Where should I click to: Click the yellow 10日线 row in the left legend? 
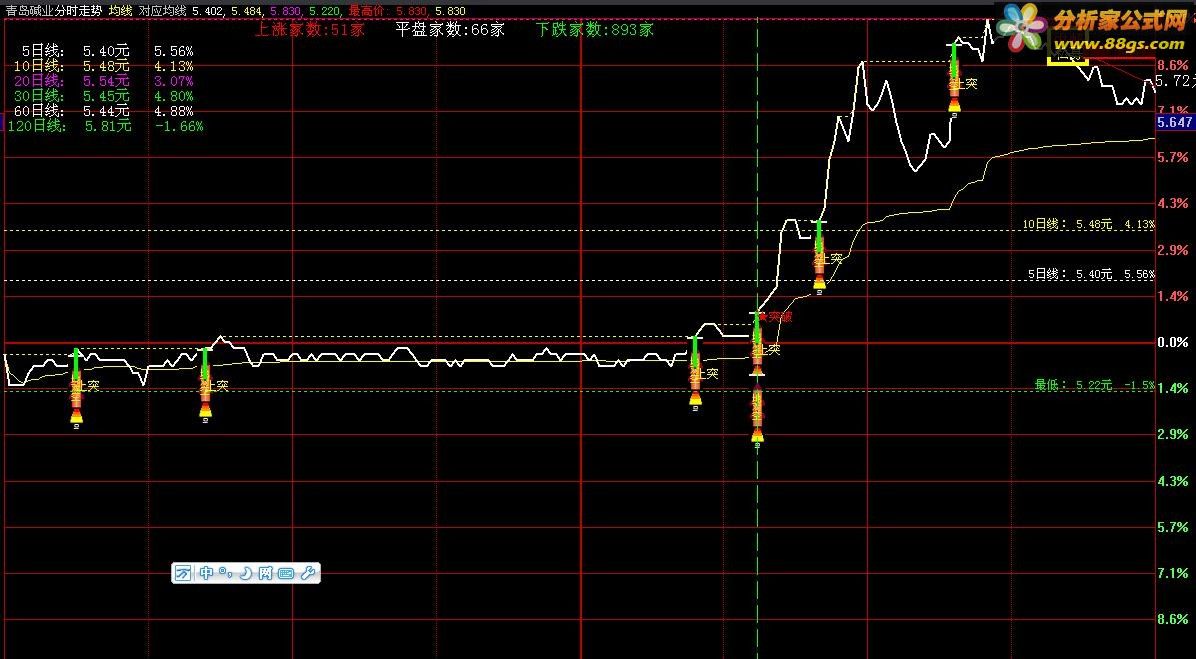[x=104, y=66]
